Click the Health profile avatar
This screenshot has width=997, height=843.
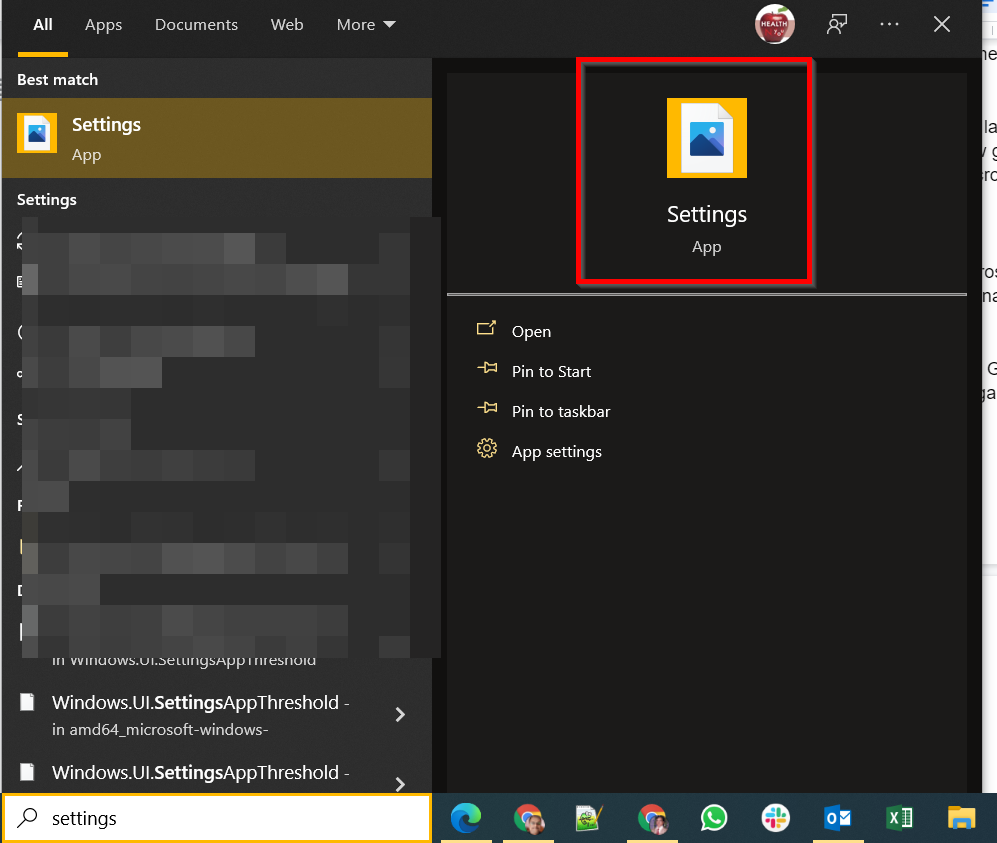pyautogui.click(x=774, y=25)
